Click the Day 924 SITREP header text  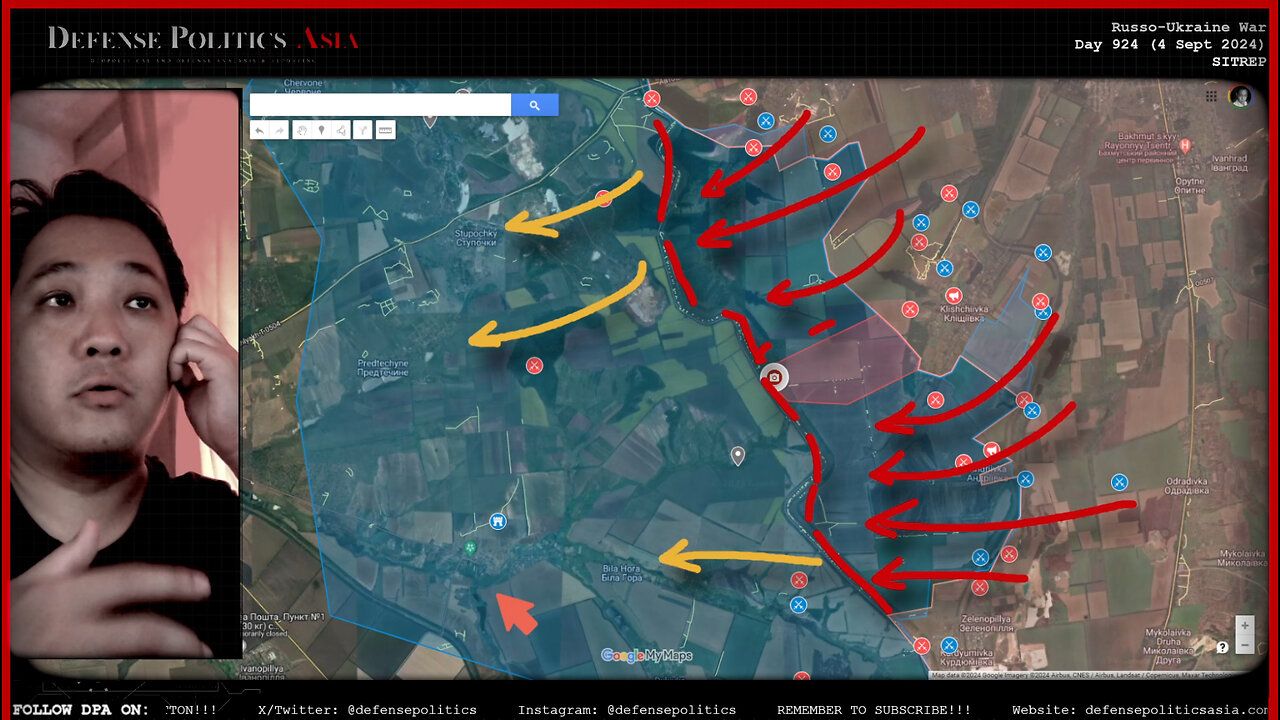tap(1169, 44)
